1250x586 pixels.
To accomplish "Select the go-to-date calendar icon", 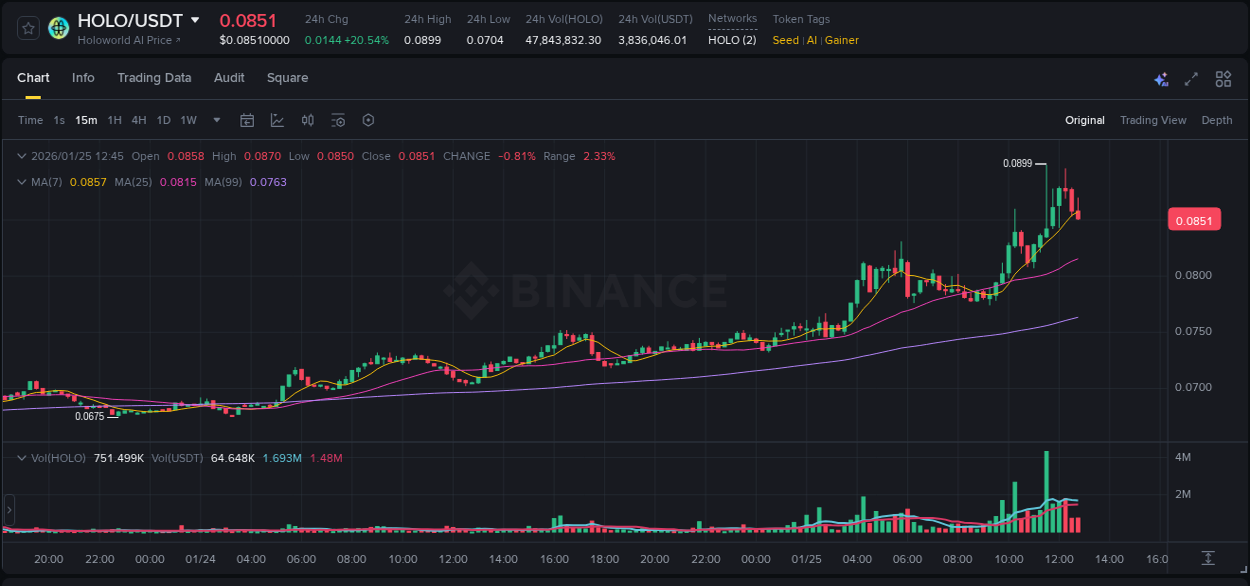I will (x=247, y=120).
